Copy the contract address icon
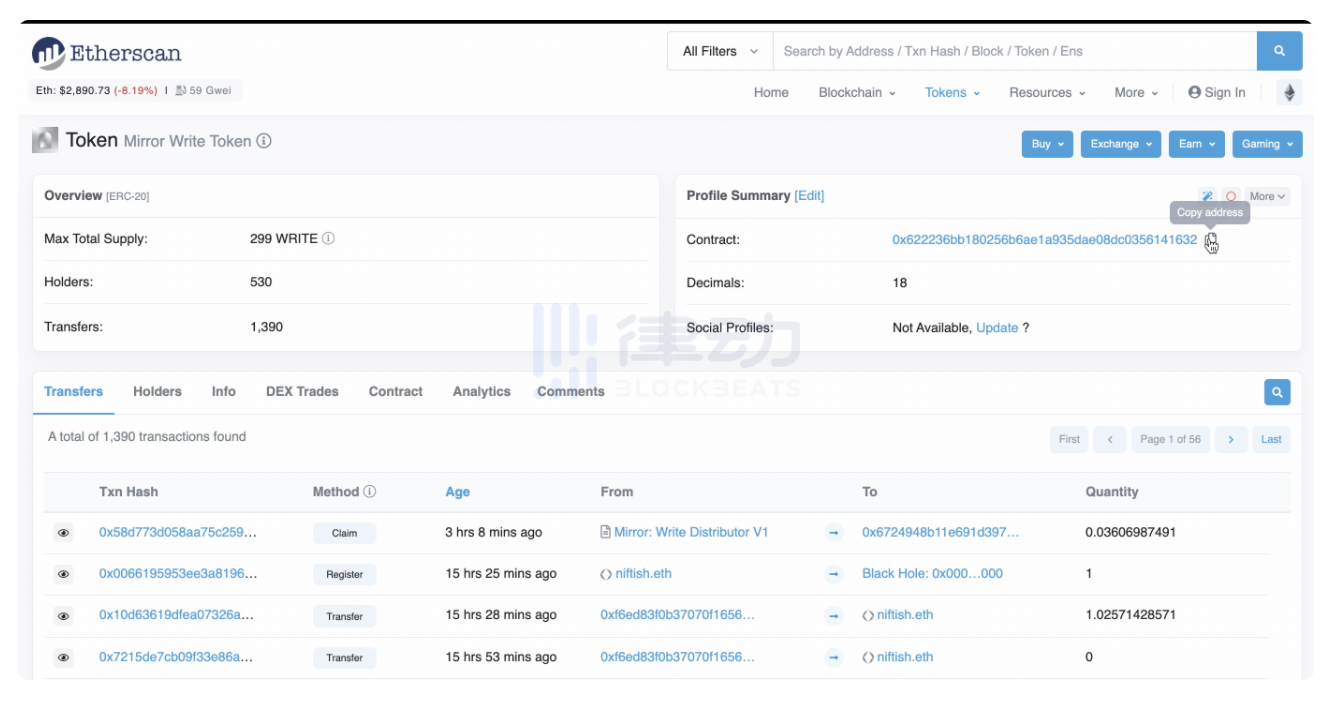The height and width of the screenshot is (702, 1334). 1211,240
